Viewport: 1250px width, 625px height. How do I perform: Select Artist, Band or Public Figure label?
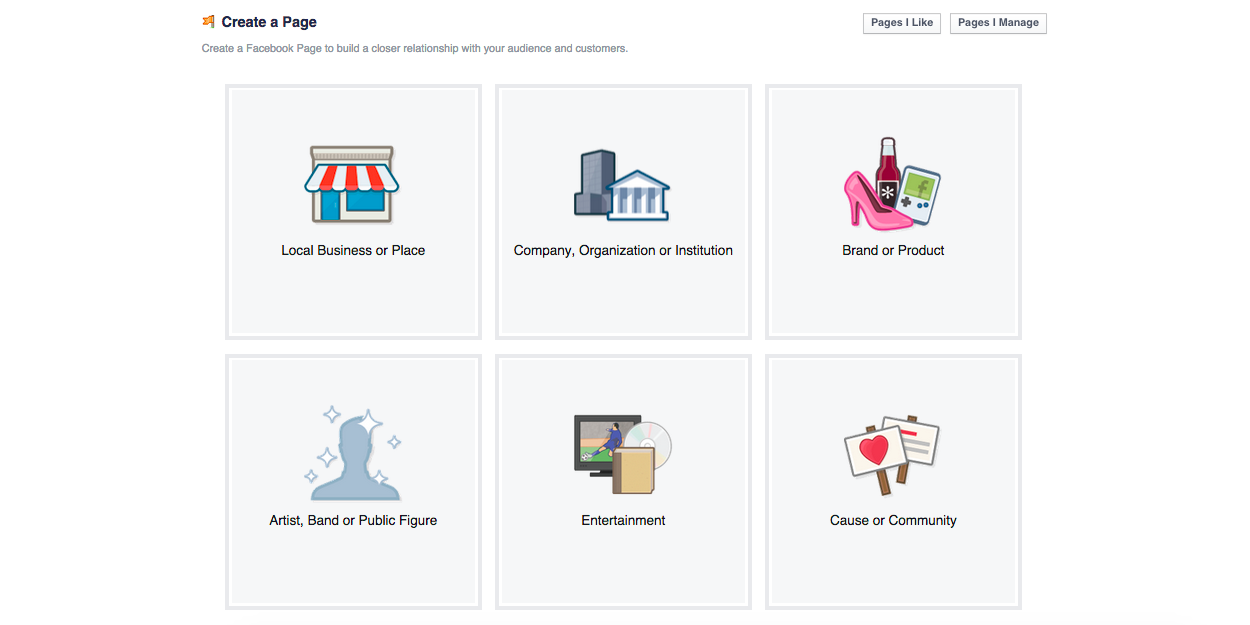(353, 520)
